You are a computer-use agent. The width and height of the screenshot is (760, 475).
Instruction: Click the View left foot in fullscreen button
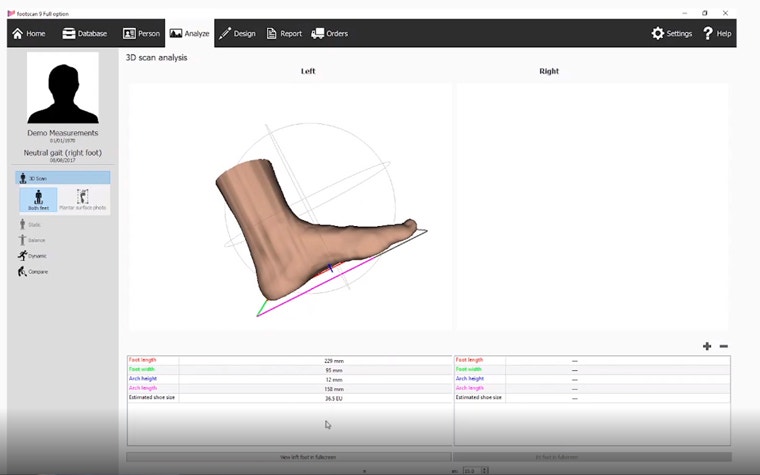click(289, 457)
